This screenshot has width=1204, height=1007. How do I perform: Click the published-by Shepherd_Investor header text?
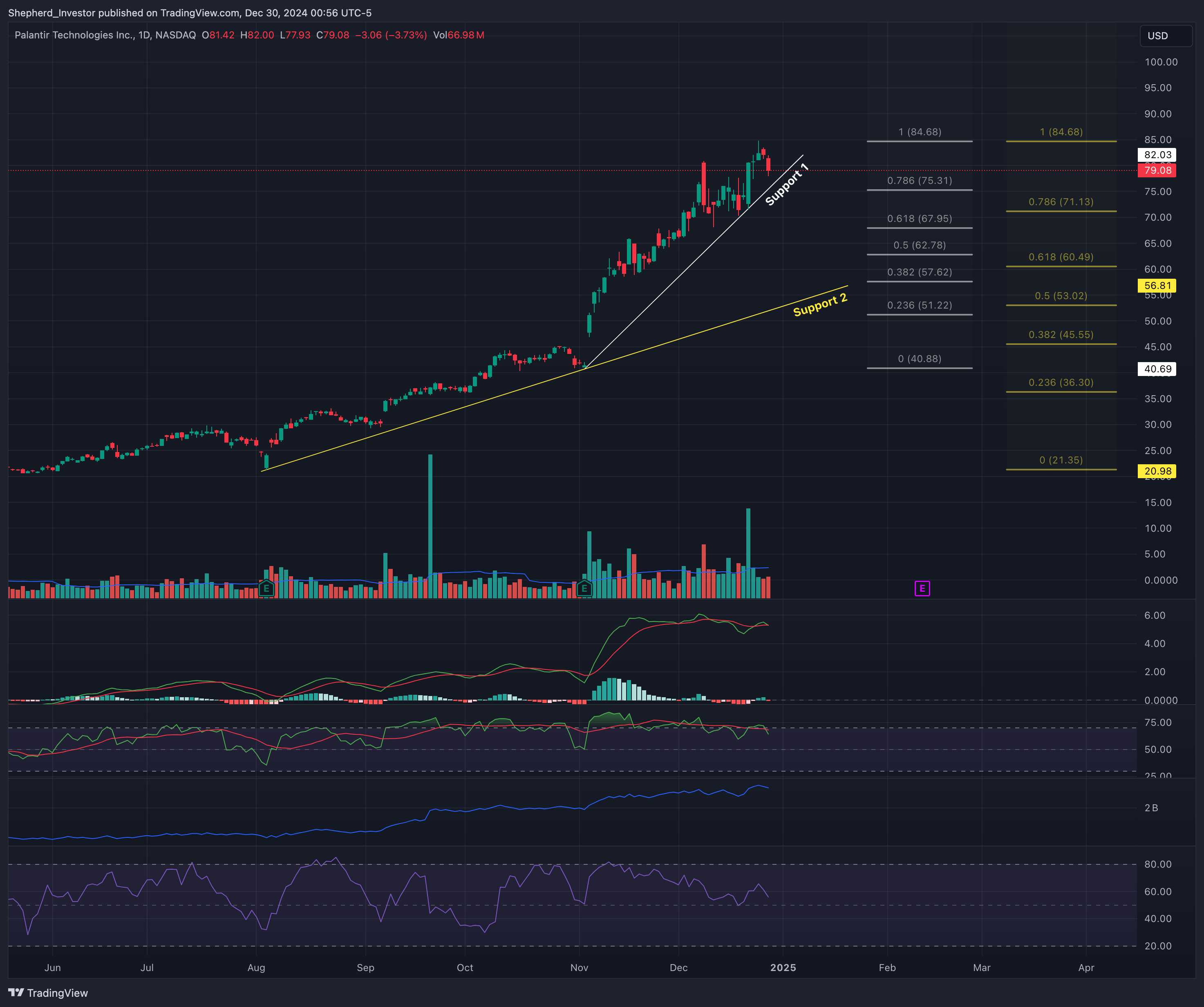tap(190, 13)
